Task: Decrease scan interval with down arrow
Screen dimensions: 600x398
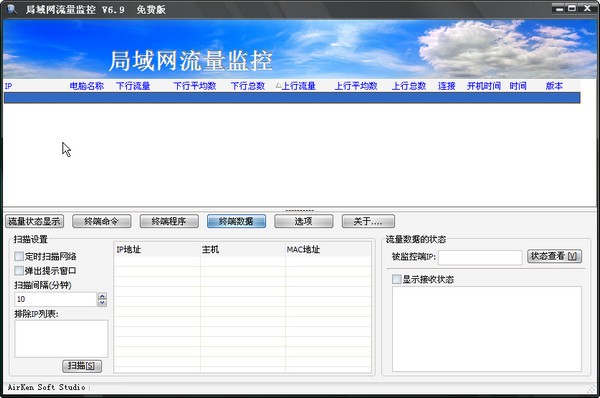Action: tap(102, 303)
